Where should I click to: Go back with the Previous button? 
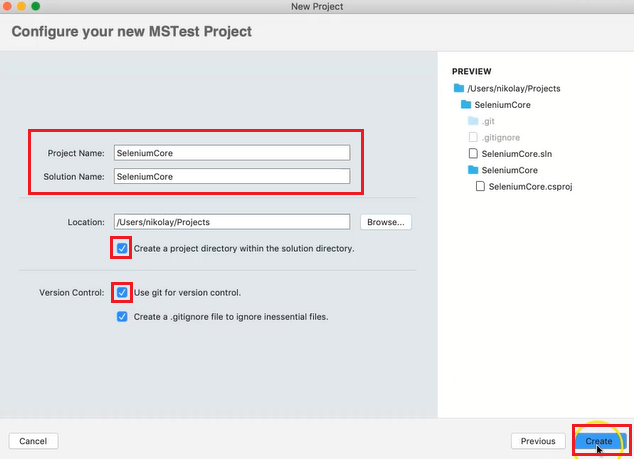[538, 441]
